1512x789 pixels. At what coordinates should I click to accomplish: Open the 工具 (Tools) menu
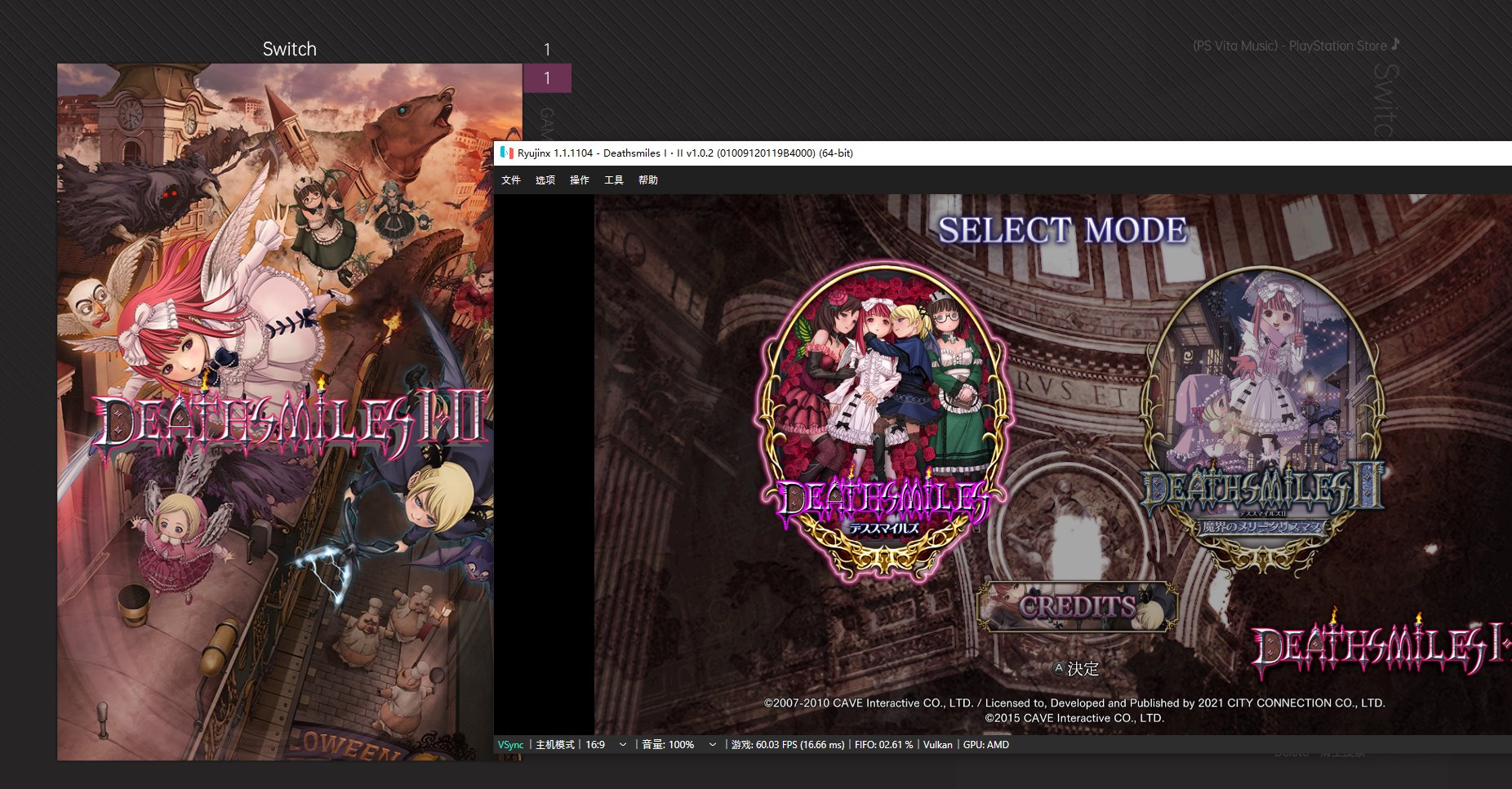(614, 180)
